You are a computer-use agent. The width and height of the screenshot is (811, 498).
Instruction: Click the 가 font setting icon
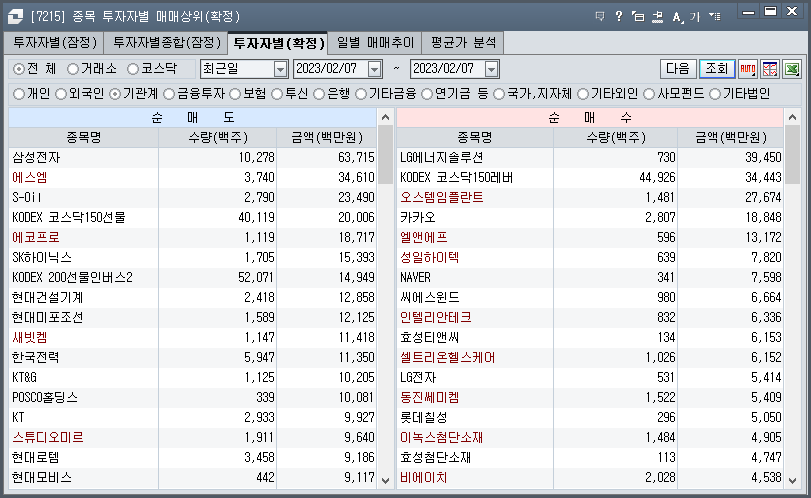695,17
